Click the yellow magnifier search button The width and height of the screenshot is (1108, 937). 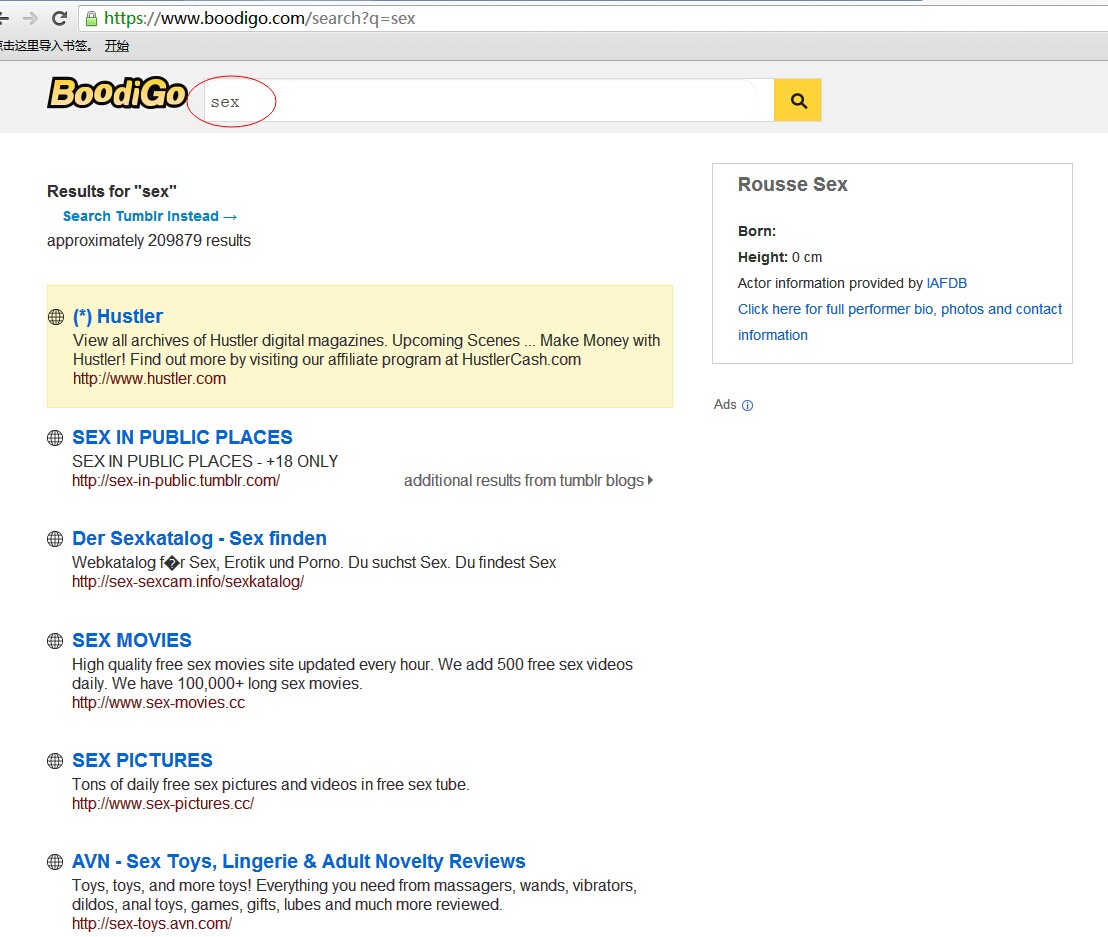coord(797,100)
